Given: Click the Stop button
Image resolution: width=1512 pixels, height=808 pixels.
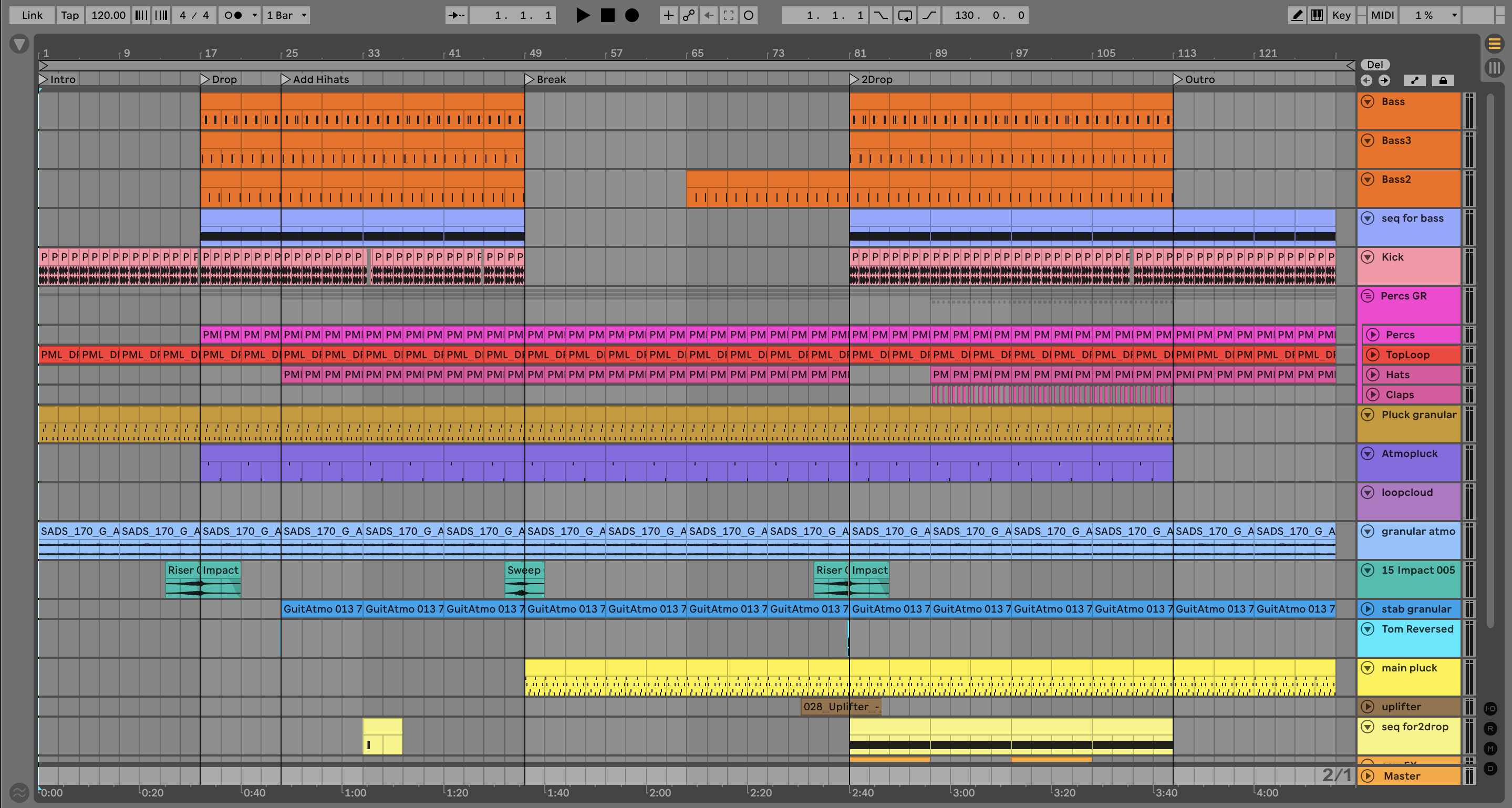Looking at the screenshot, I should tap(607, 15).
